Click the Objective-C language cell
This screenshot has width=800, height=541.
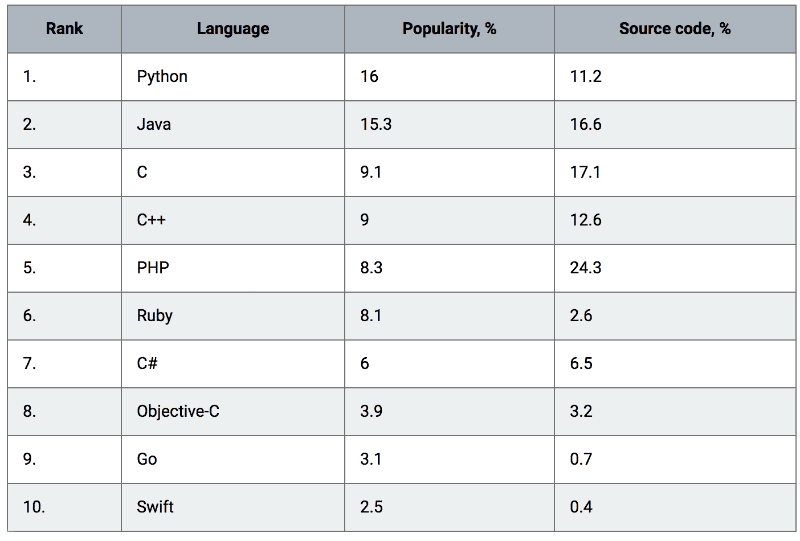click(x=233, y=411)
